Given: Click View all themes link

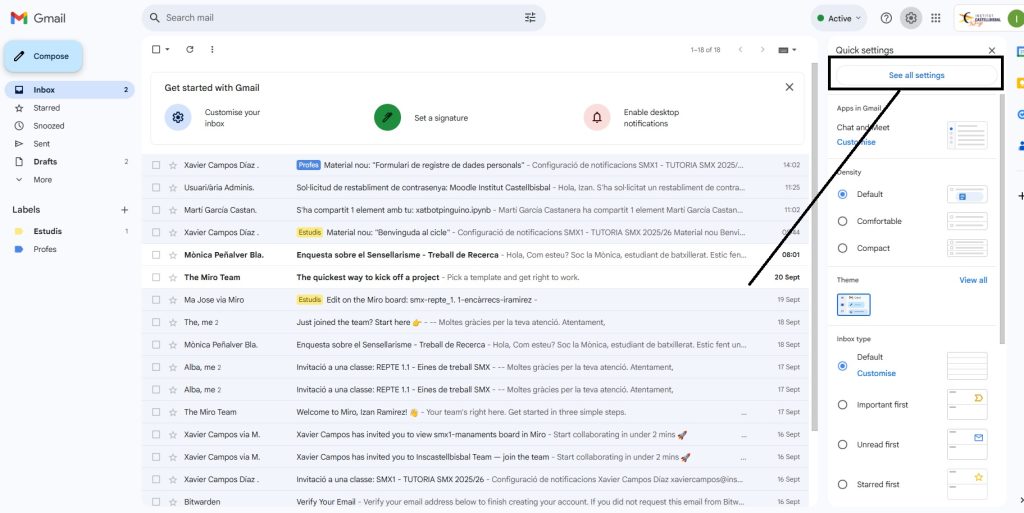Looking at the screenshot, I should point(973,280).
